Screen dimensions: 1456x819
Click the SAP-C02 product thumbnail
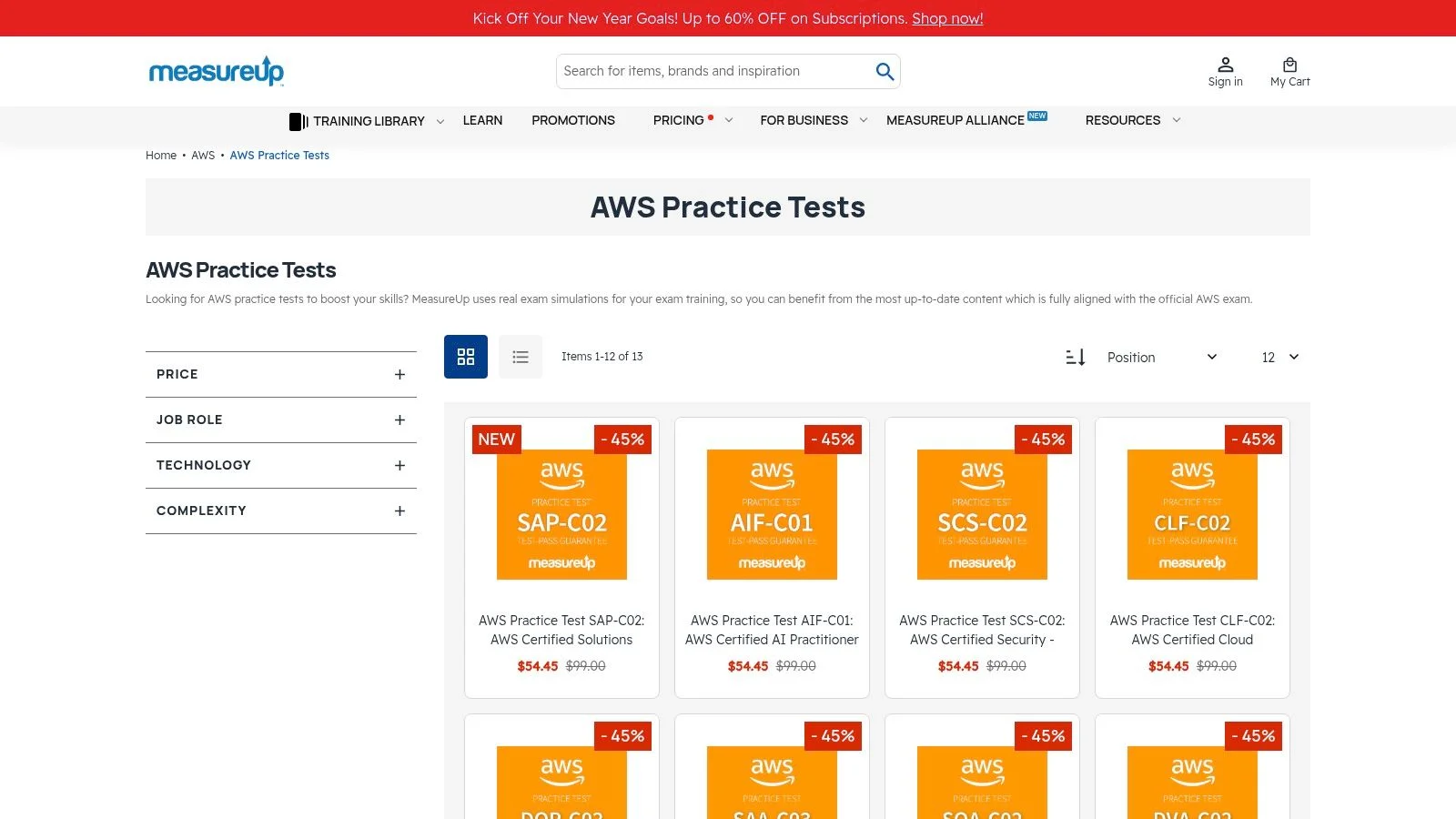coord(561,514)
